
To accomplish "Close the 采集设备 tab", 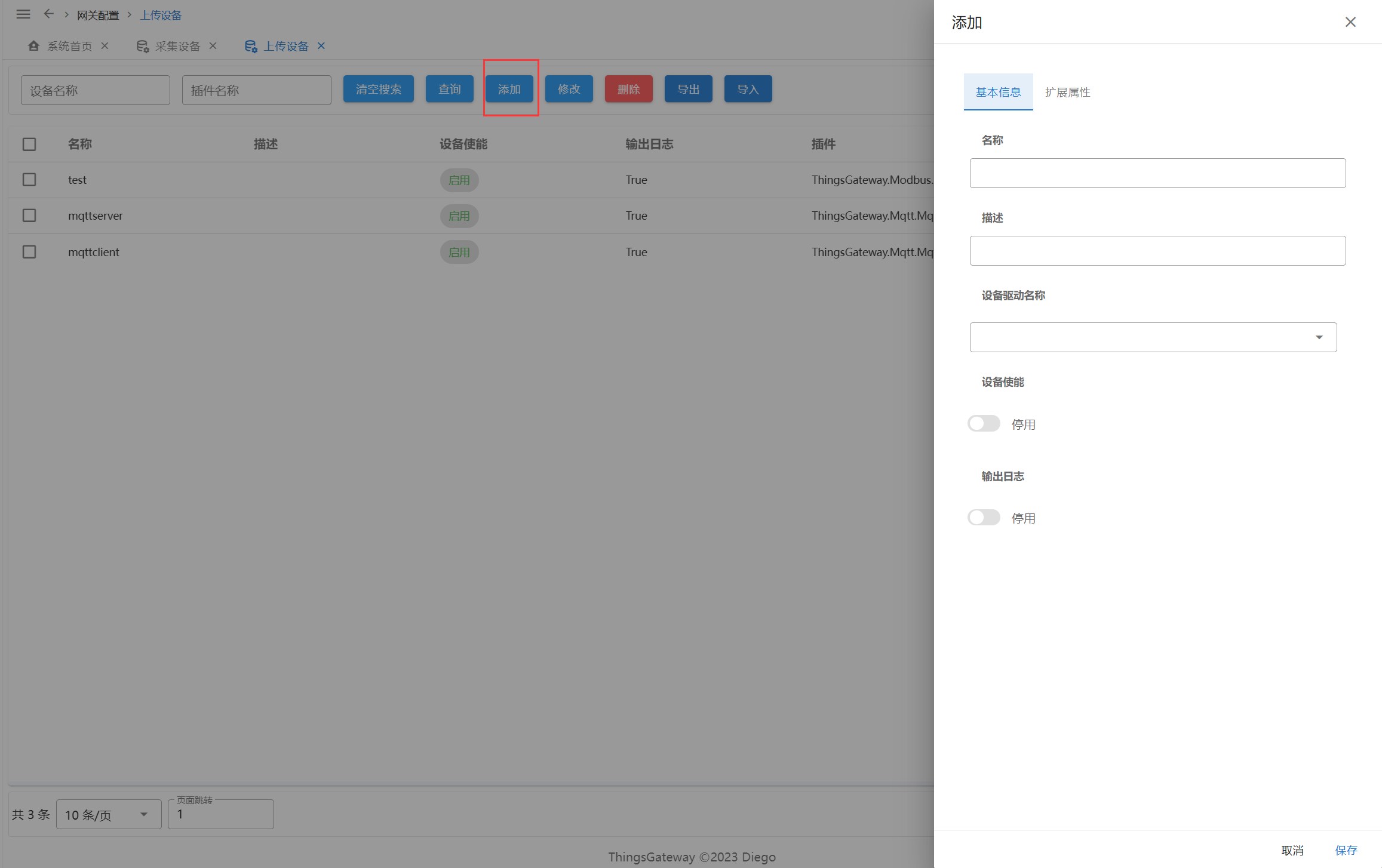I will [213, 46].
